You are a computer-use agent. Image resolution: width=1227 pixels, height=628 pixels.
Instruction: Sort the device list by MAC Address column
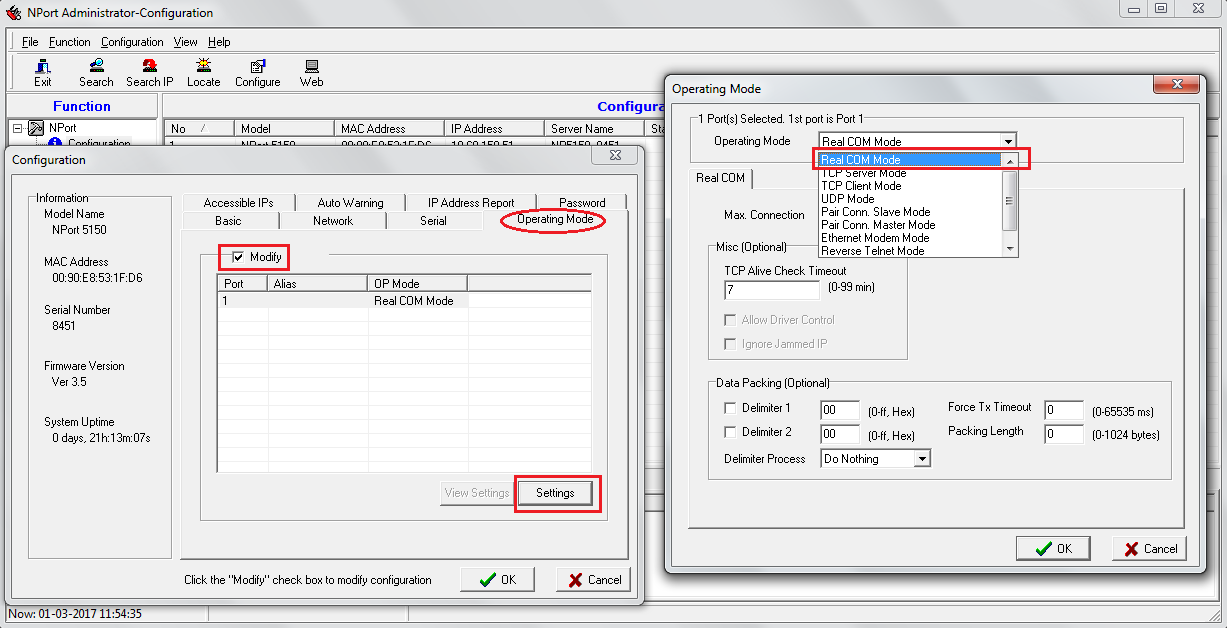(388, 129)
